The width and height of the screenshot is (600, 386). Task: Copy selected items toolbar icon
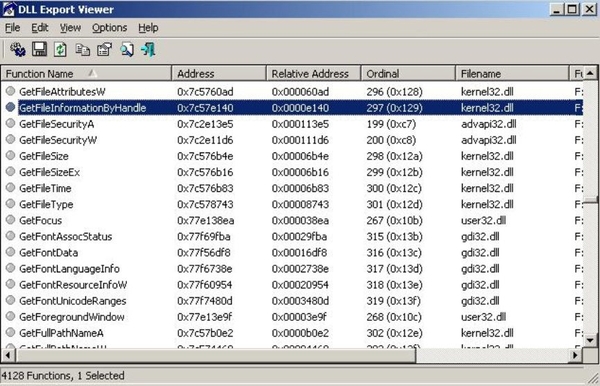[82, 50]
